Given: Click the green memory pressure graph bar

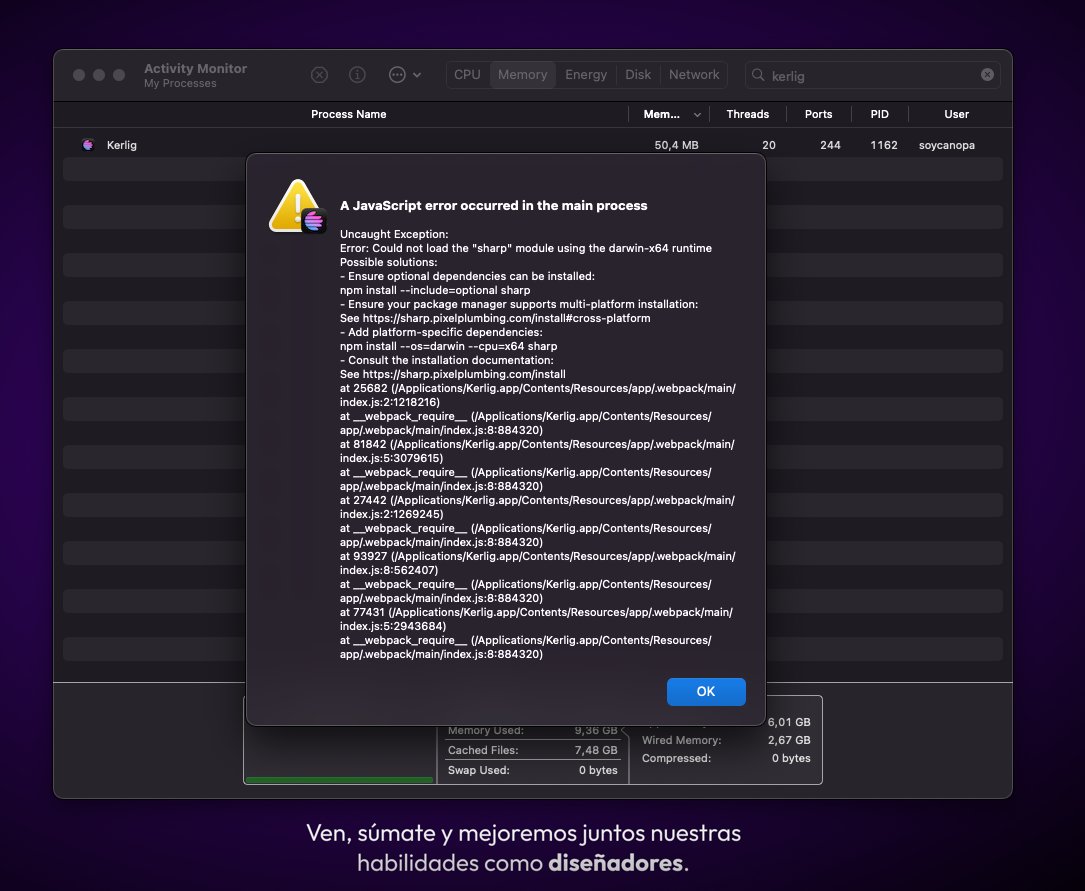Looking at the screenshot, I should [339, 780].
